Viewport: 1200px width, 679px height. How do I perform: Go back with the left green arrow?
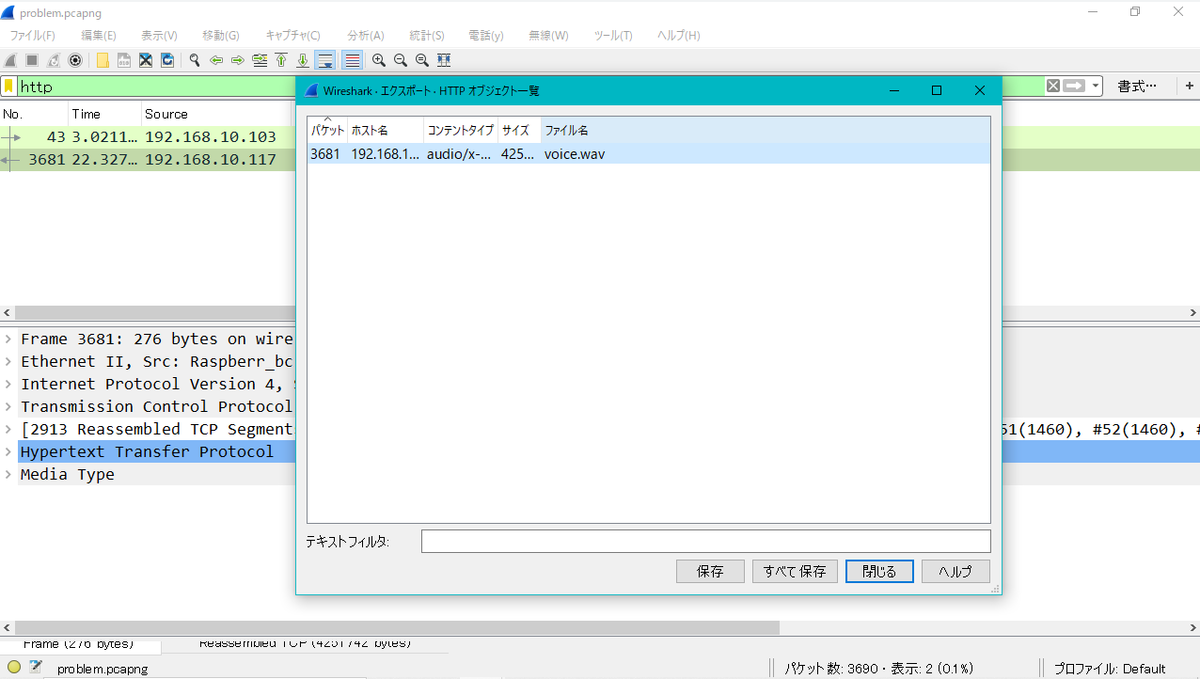click(x=216, y=60)
